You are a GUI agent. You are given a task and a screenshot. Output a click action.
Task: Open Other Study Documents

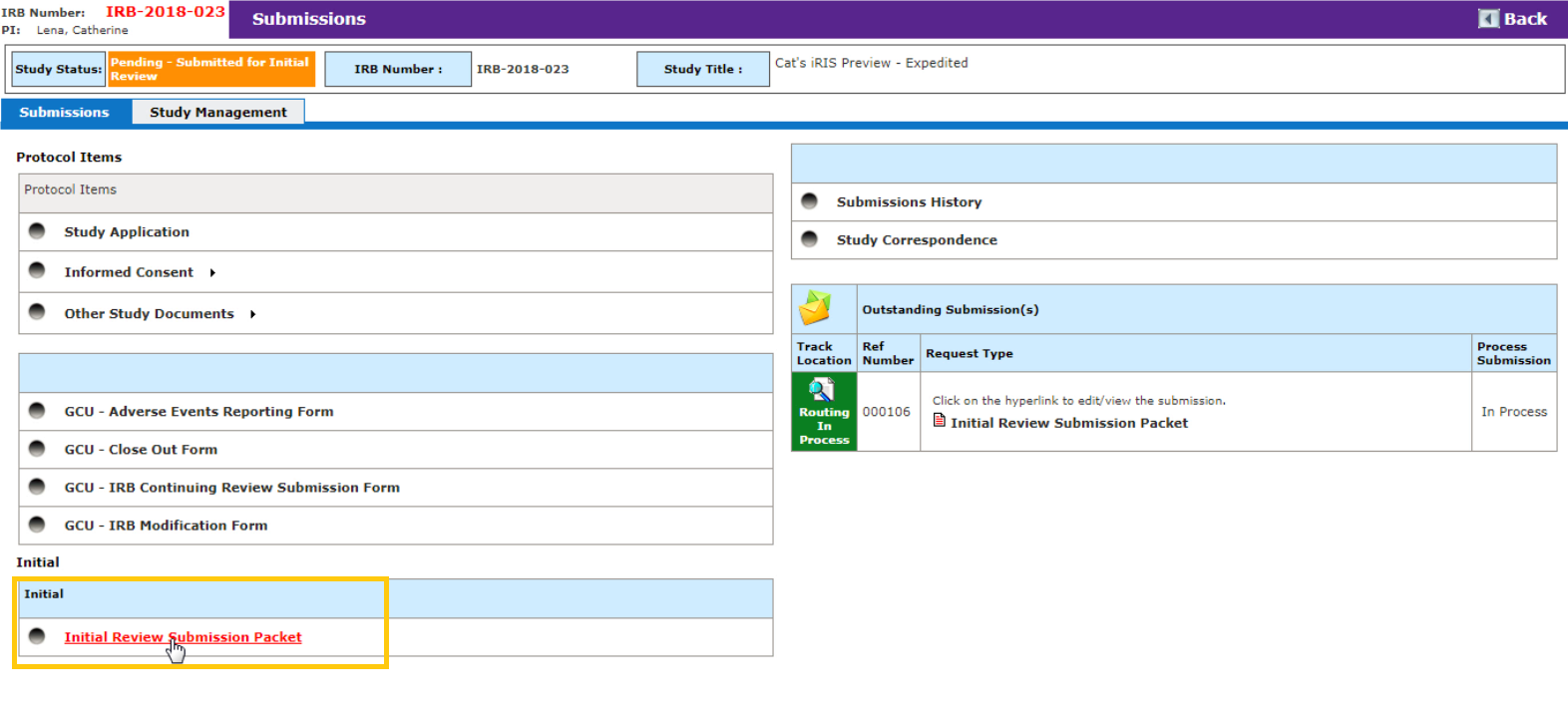150,313
